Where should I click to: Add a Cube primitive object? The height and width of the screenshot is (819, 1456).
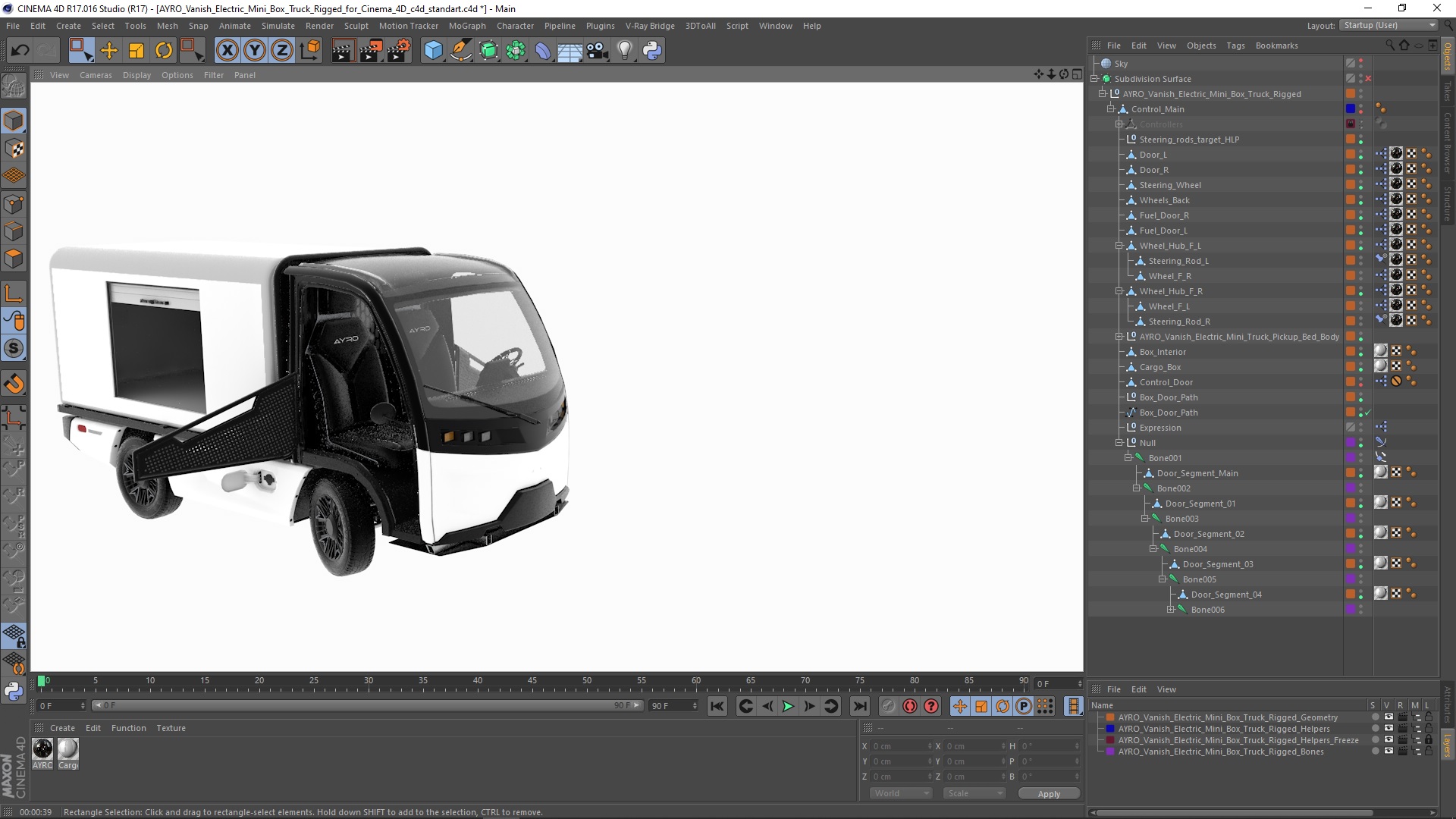tap(433, 51)
